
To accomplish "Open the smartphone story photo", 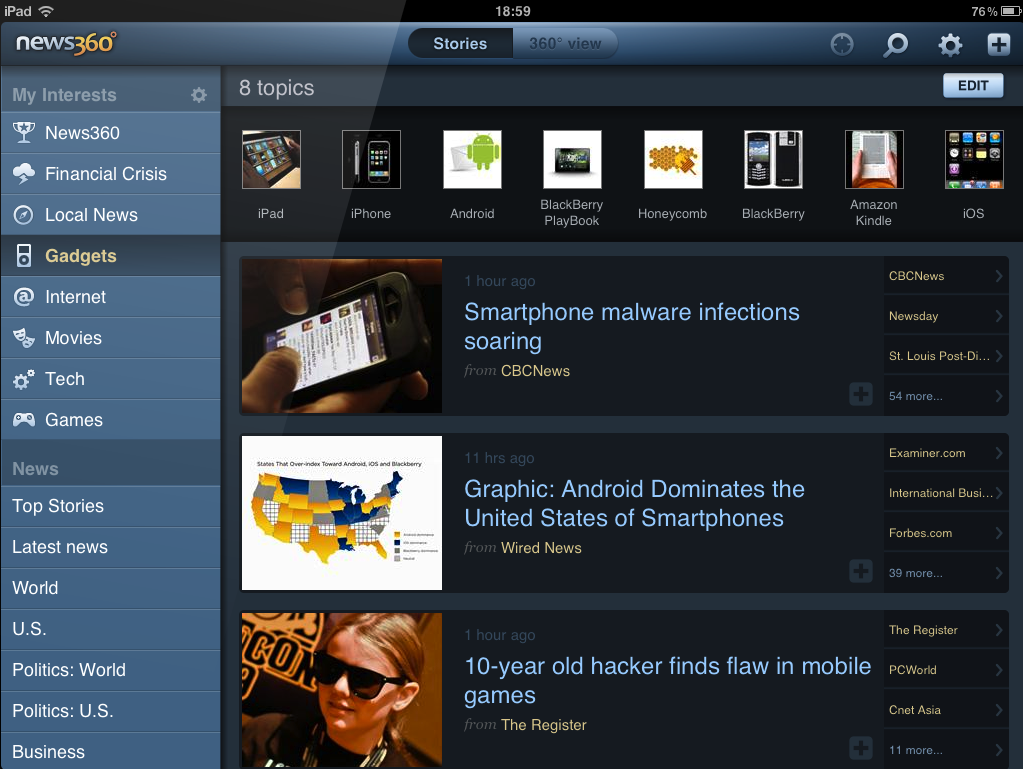I will (x=342, y=336).
